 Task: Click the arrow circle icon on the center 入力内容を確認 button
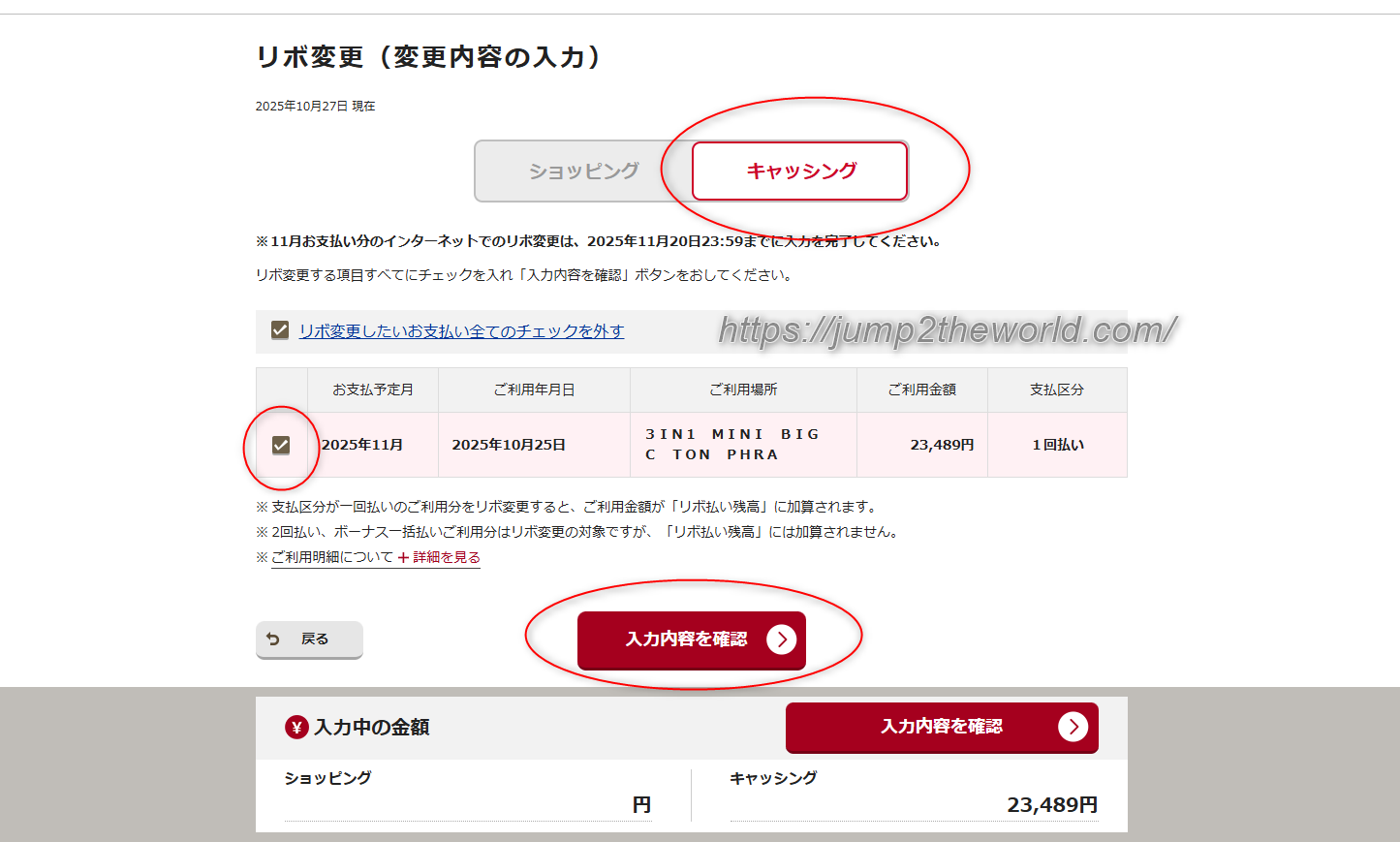[781, 639]
